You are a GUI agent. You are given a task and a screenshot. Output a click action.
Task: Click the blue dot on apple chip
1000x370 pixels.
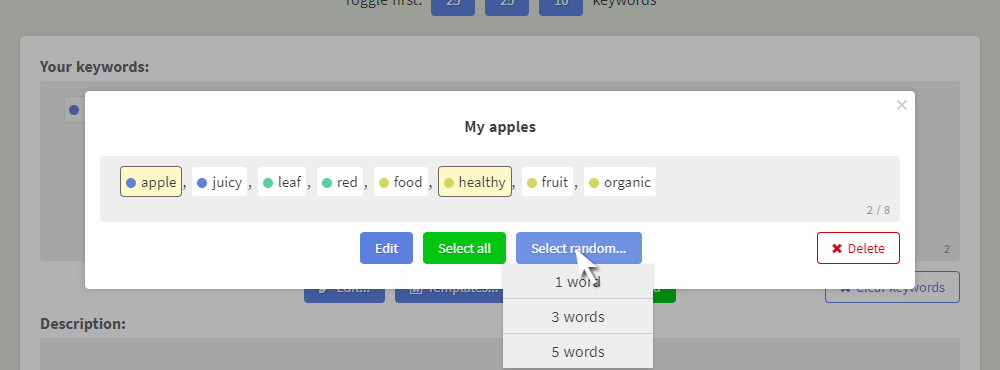click(131, 183)
